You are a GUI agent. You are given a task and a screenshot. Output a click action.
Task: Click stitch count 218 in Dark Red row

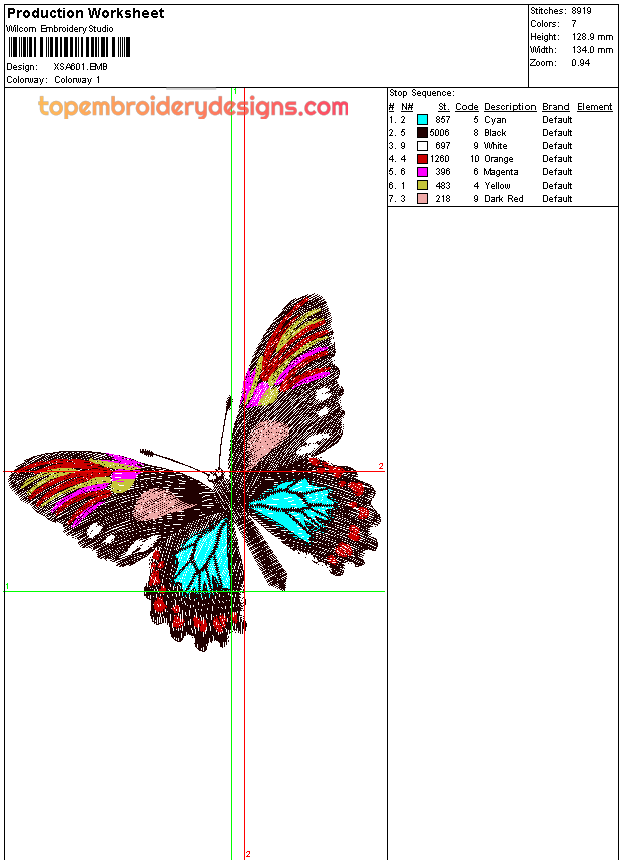[x=443, y=199]
